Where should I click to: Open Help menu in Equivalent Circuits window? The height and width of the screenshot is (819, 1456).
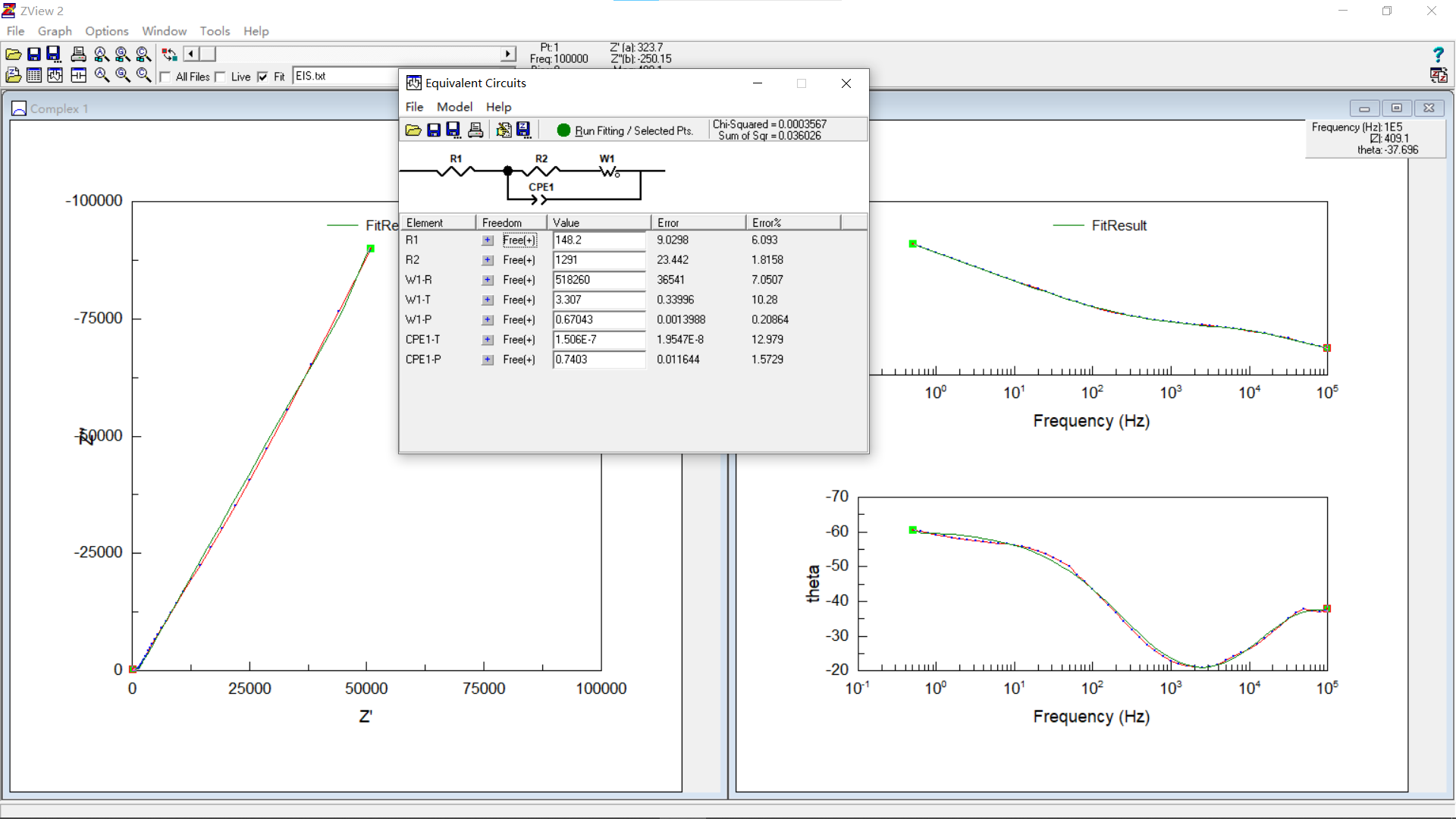coord(498,107)
